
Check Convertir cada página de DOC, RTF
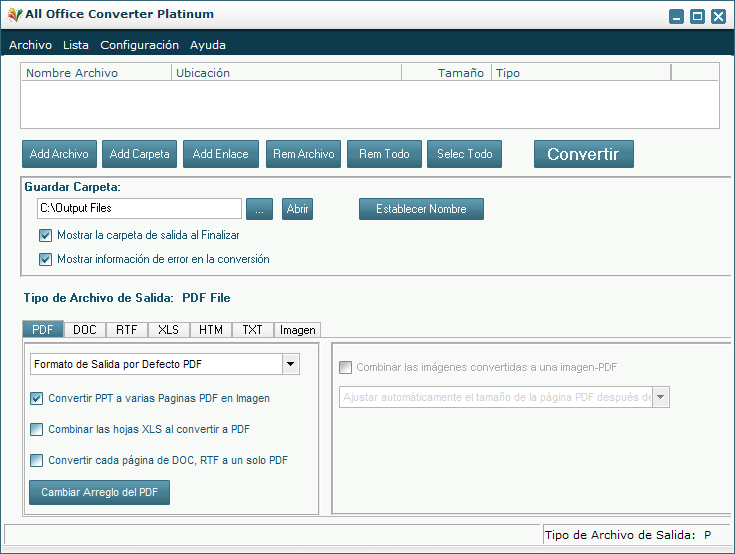pos(37,461)
